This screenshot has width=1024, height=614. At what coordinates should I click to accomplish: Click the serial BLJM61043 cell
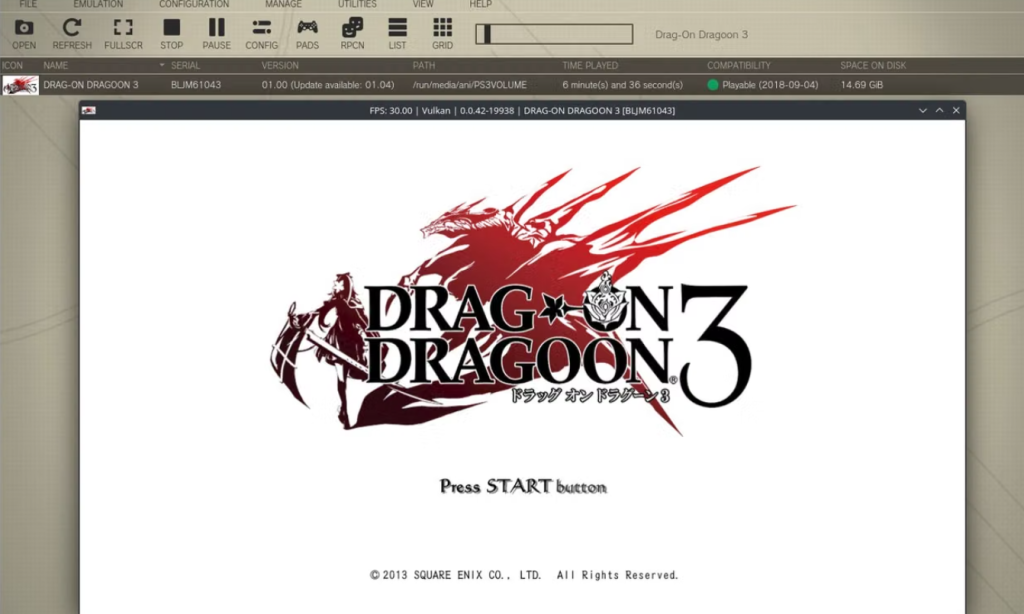coord(196,85)
